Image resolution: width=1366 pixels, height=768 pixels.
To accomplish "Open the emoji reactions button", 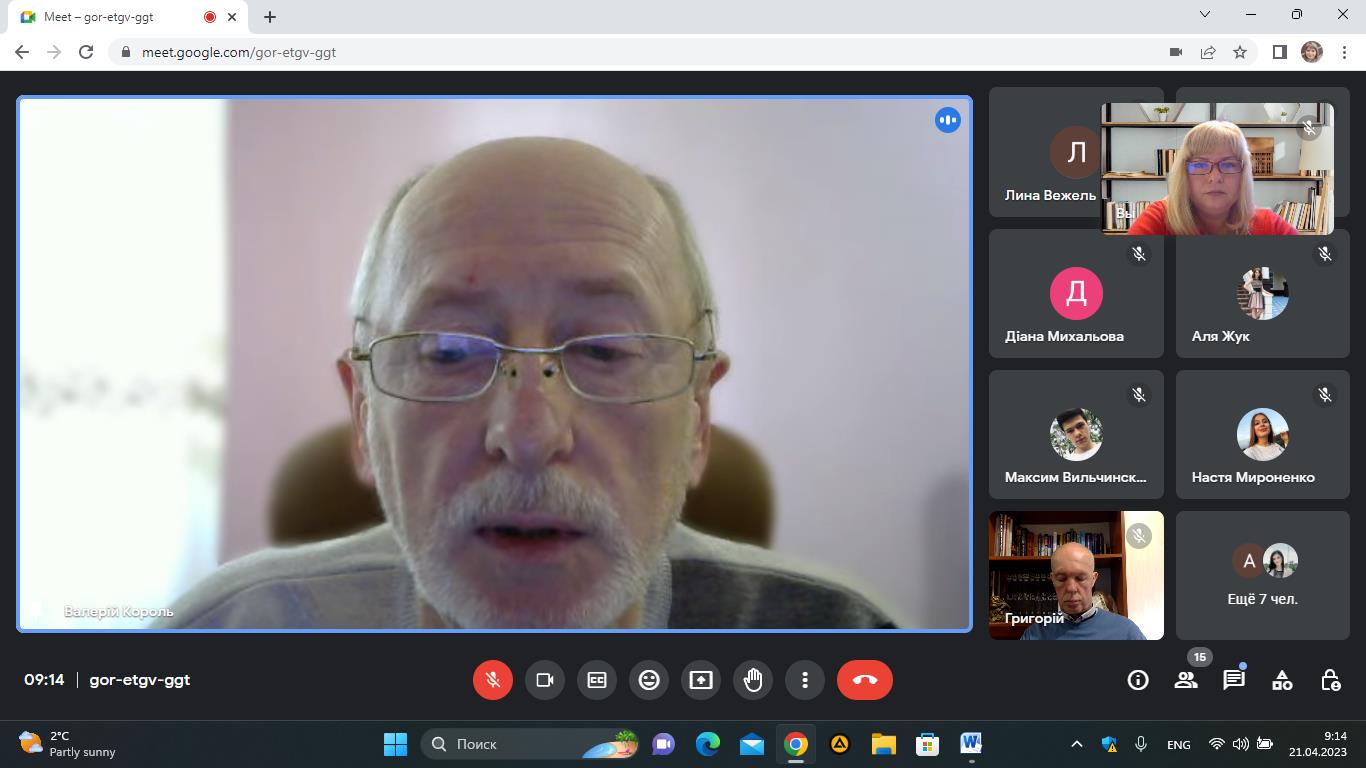I will pyautogui.click(x=649, y=680).
